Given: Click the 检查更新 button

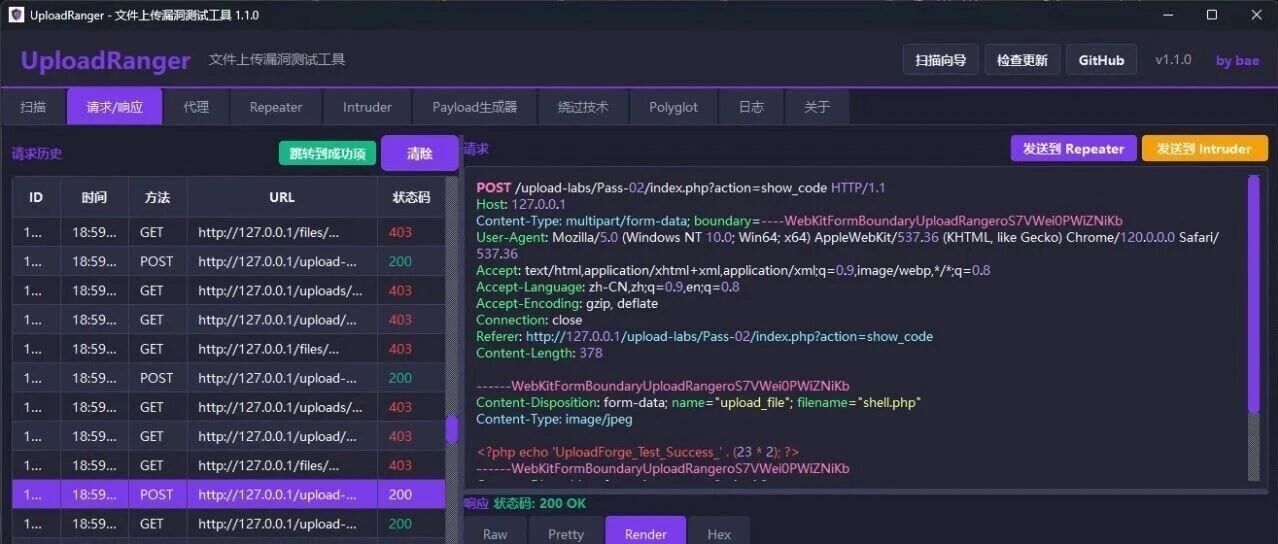Looking at the screenshot, I should click(1022, 60).
